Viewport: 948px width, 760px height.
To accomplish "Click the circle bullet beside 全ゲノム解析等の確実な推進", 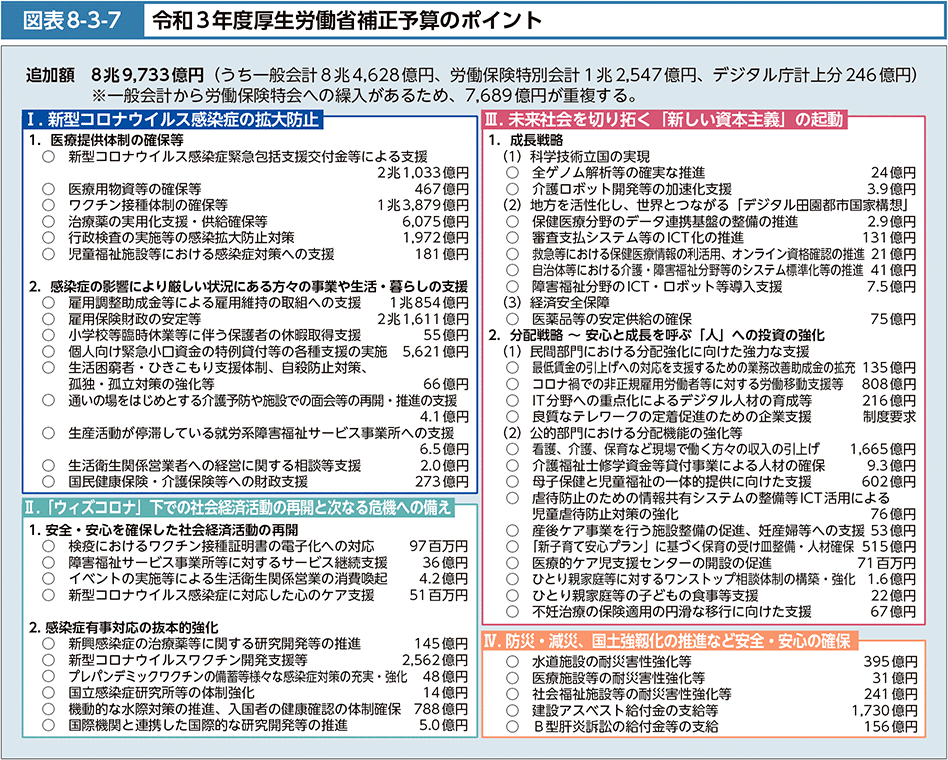I will coord(512,172).
